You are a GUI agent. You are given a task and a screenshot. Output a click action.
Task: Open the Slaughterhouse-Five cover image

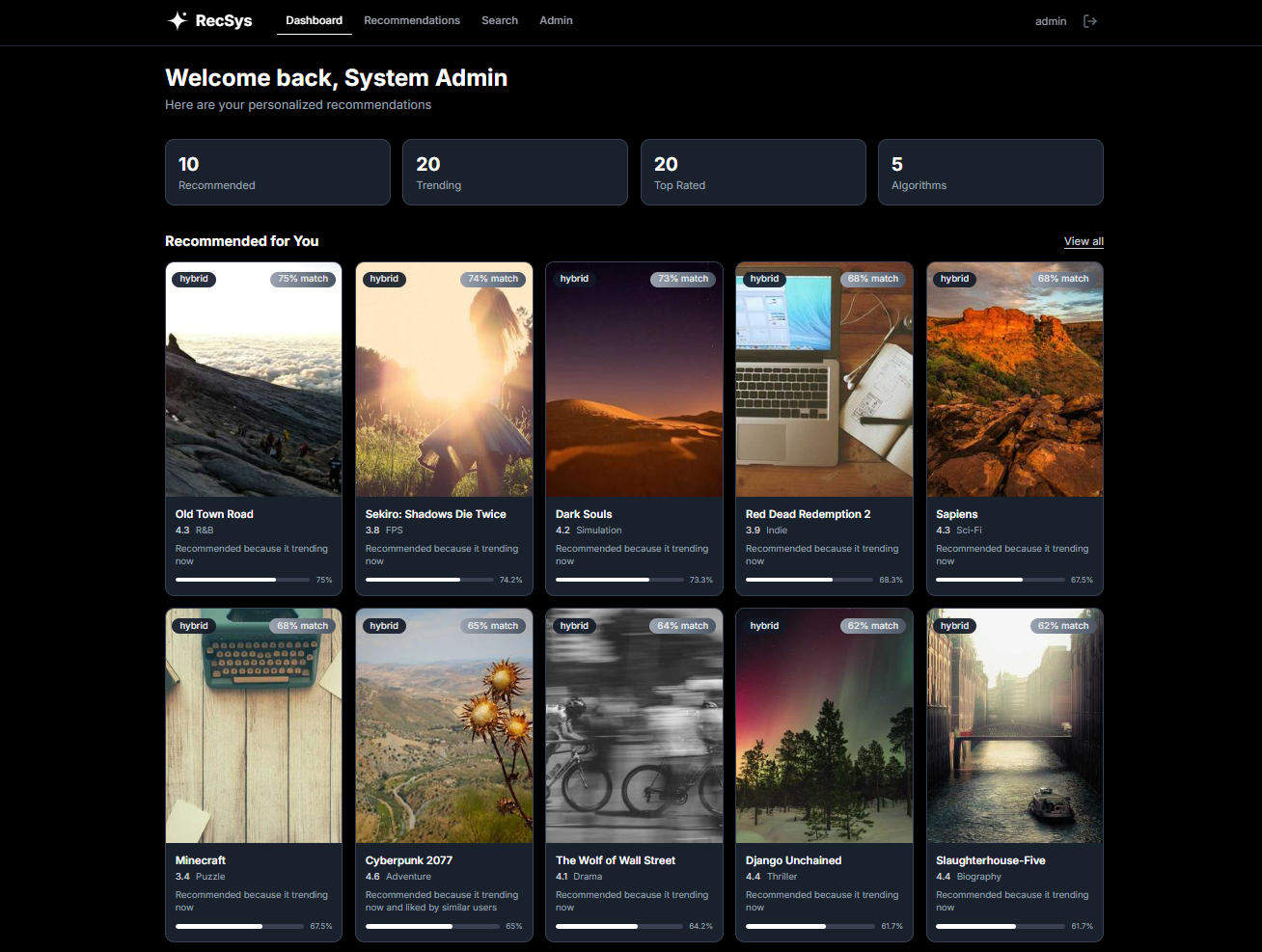point(1015,725)
